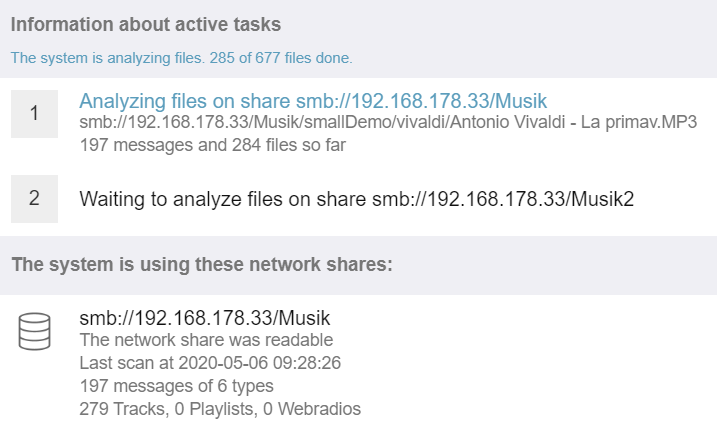The width and height of the screenshot is (717, 428).
Task: Select the waiting task for share Musik2
Action: point(357,199)
